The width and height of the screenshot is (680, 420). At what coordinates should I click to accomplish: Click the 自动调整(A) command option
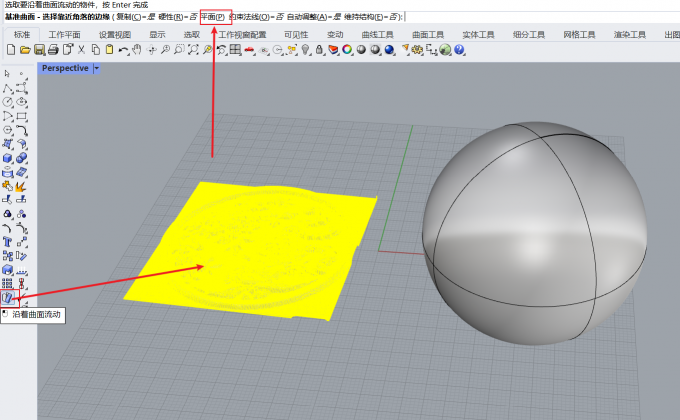tap(307, 17)
